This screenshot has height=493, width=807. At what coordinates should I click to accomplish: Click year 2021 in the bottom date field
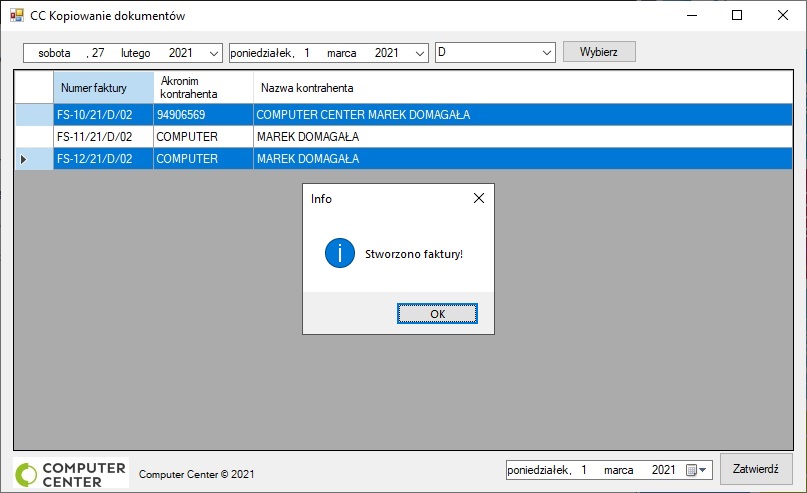coord(663,470)
